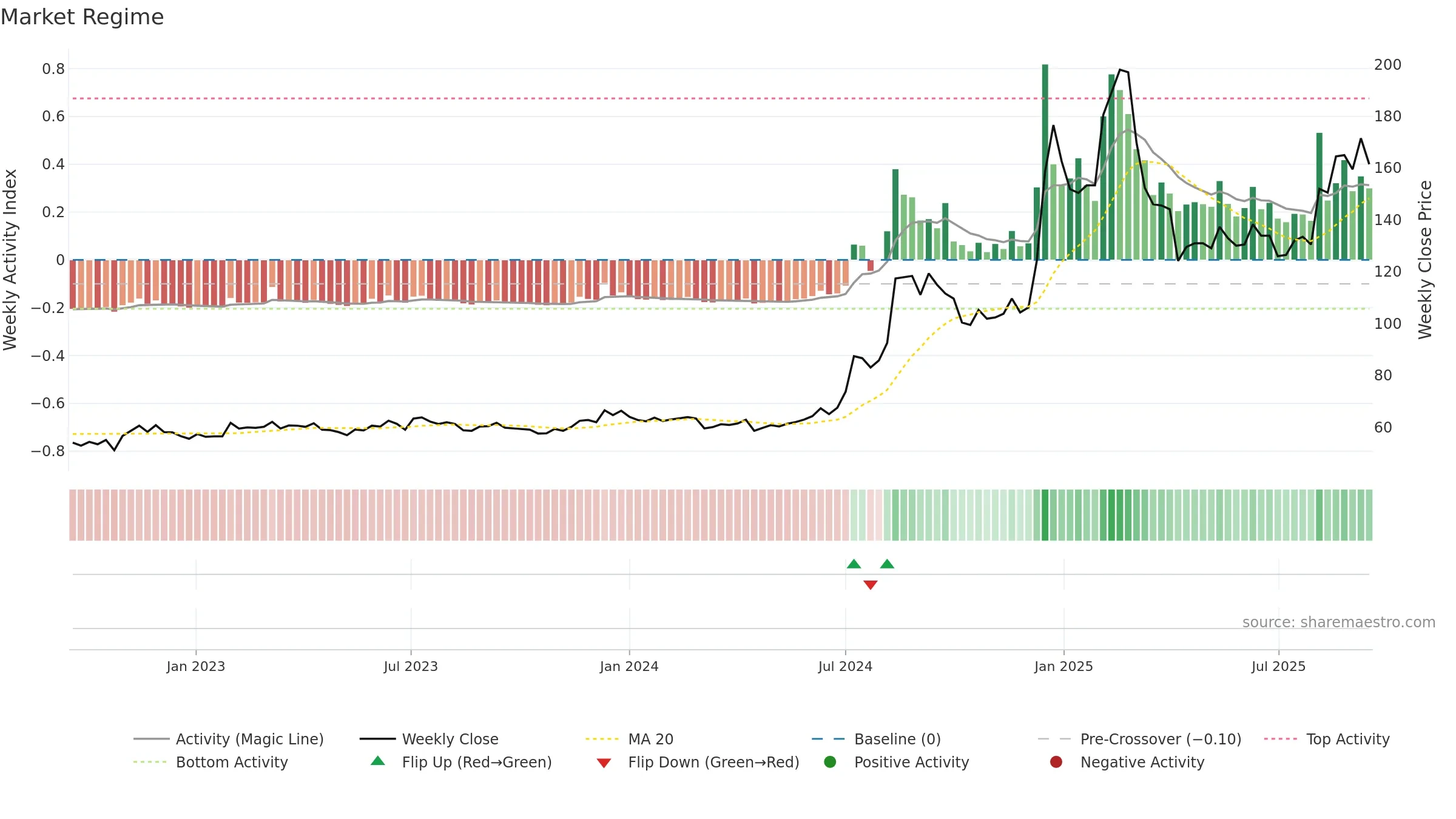This screenshot has height=819, width=1456.
Task: Toggle Pre-Crossover (−0.10) legend item
Action: coord(1139,739)
